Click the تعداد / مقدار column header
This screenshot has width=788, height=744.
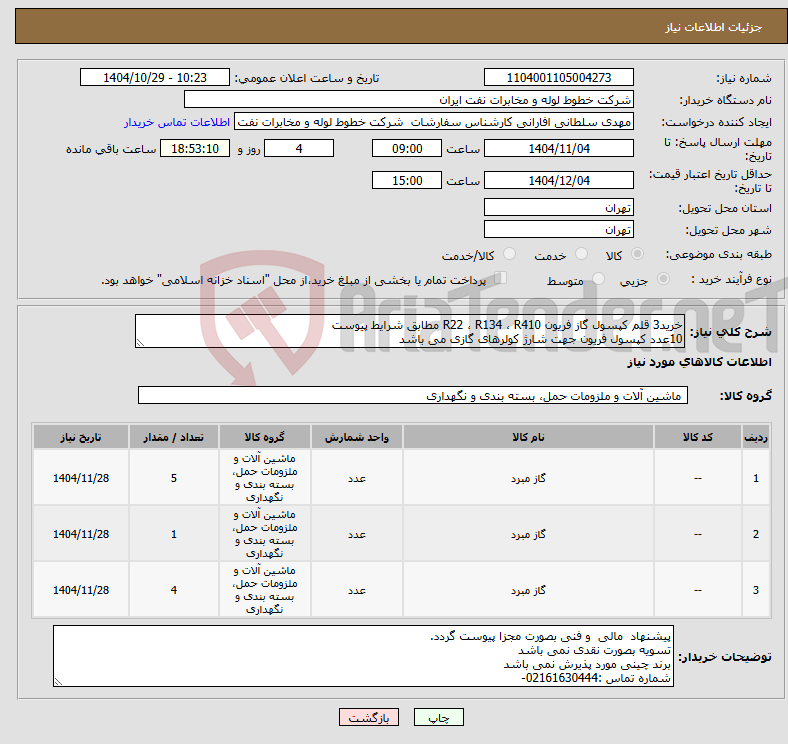pyautogui.click(x=174, y=437)
